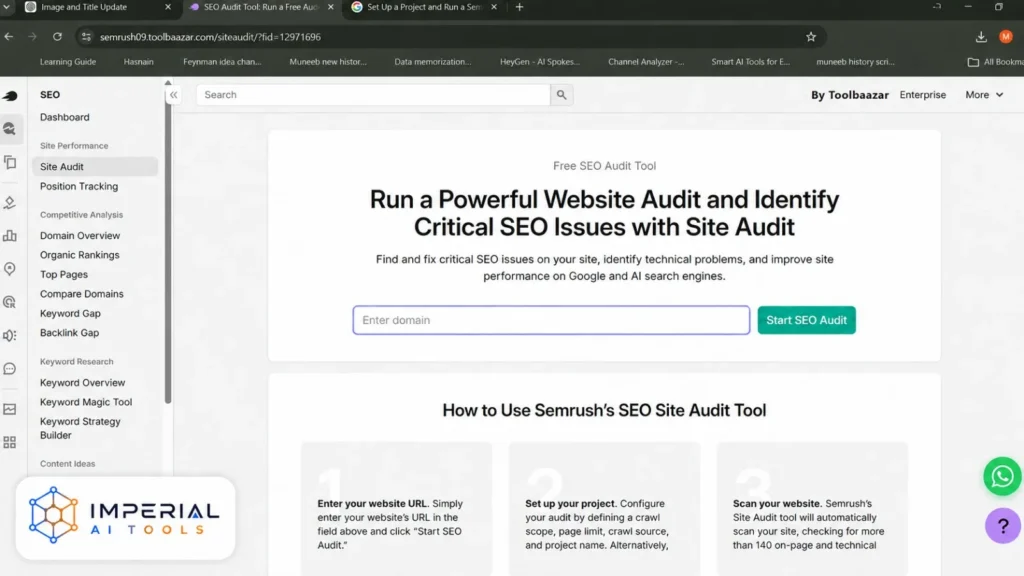Go back to the previous page

pos(8,37)
